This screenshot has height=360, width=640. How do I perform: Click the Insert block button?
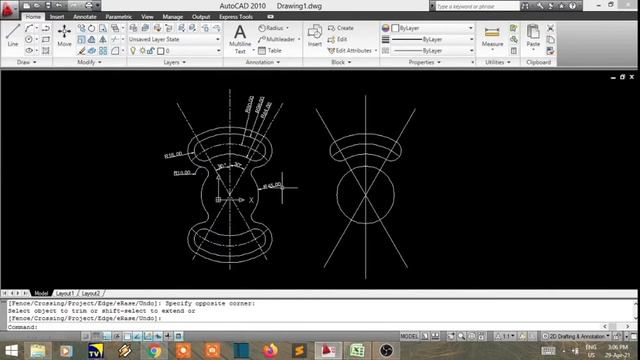pos(315,36)
